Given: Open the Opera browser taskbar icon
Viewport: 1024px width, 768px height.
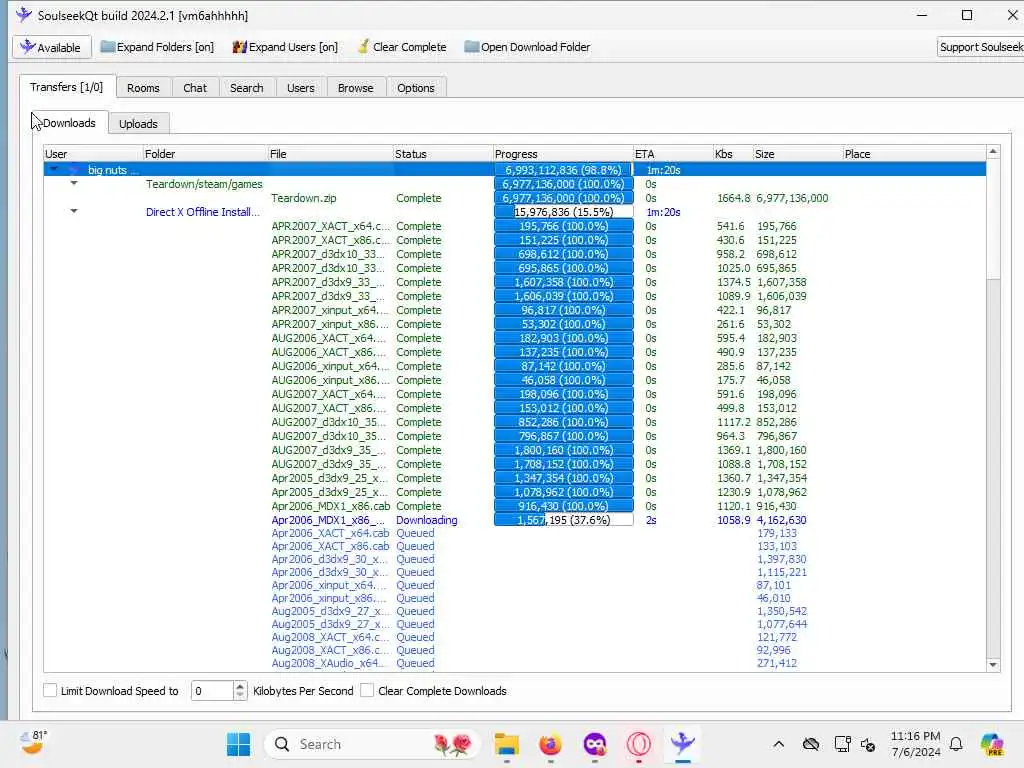Looking at the screenshot, I should coord(639,744).
